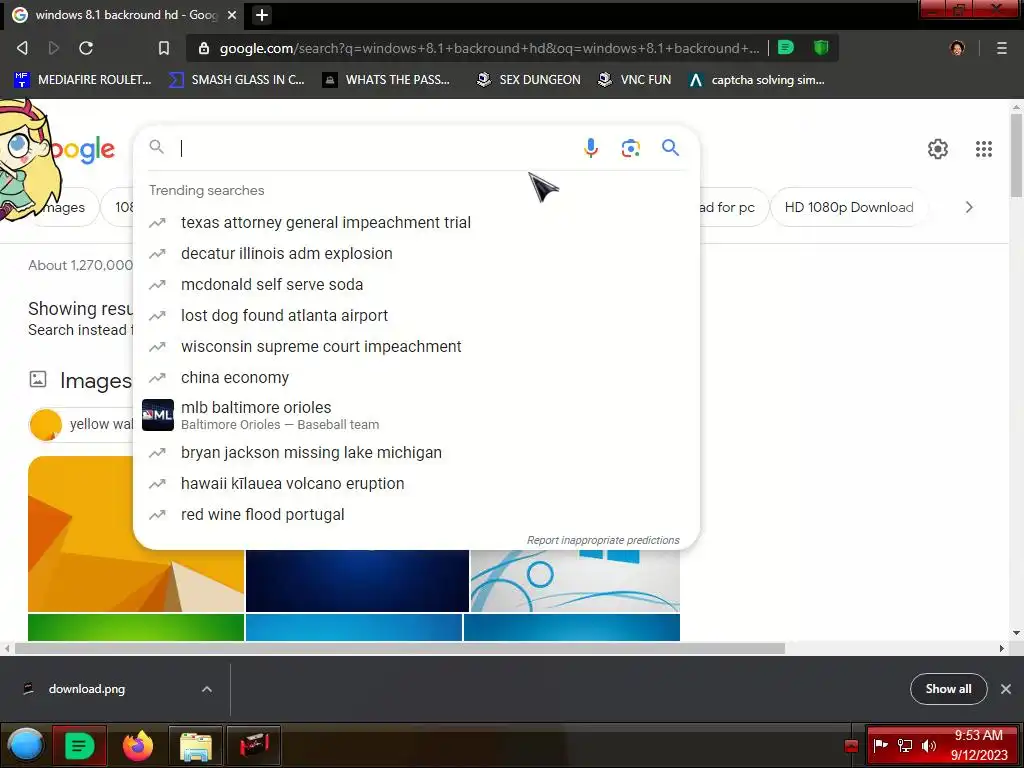Close the windows 8.1 backround tab
This screenshot has width=1024, height=768.
231,14
